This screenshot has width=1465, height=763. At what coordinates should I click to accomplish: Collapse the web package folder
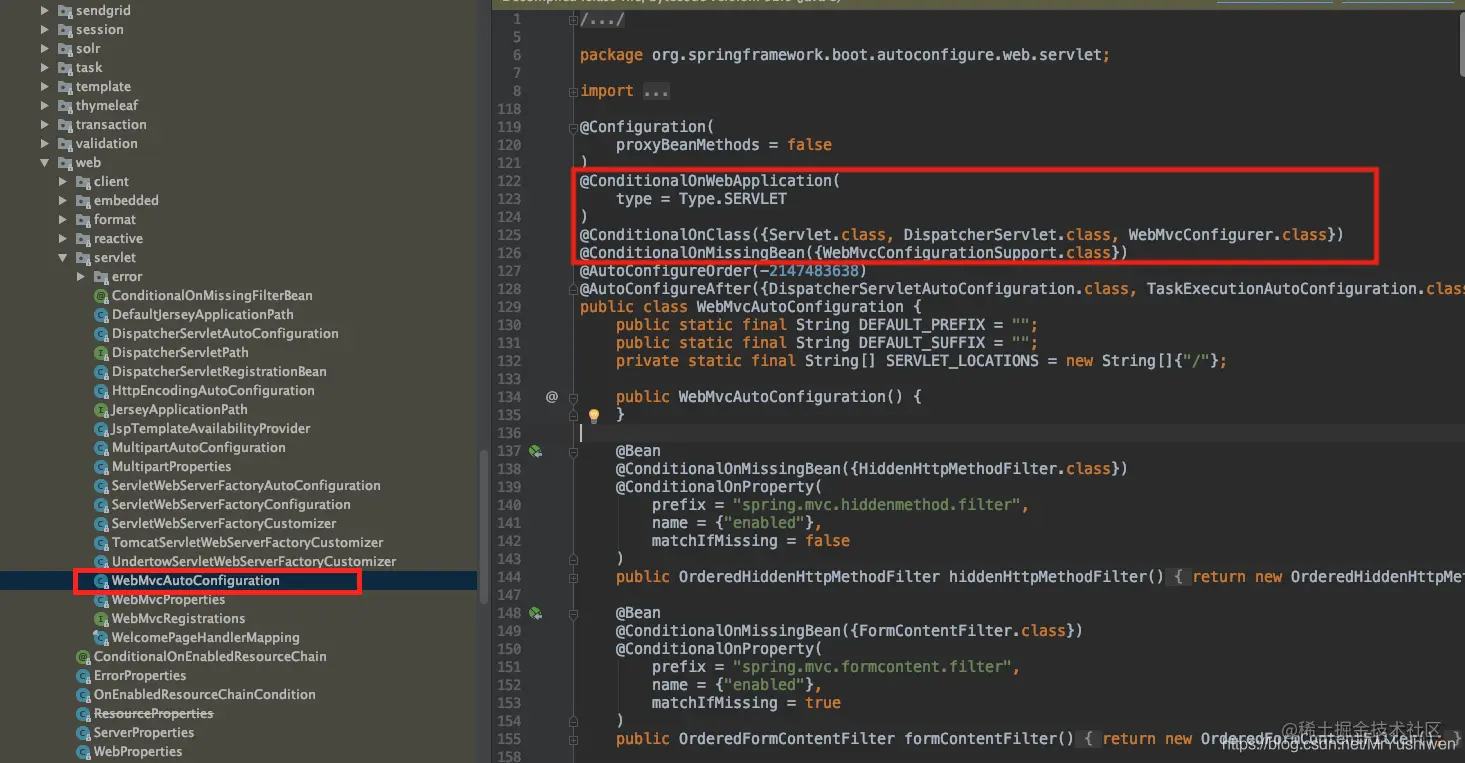pos(45,163)
